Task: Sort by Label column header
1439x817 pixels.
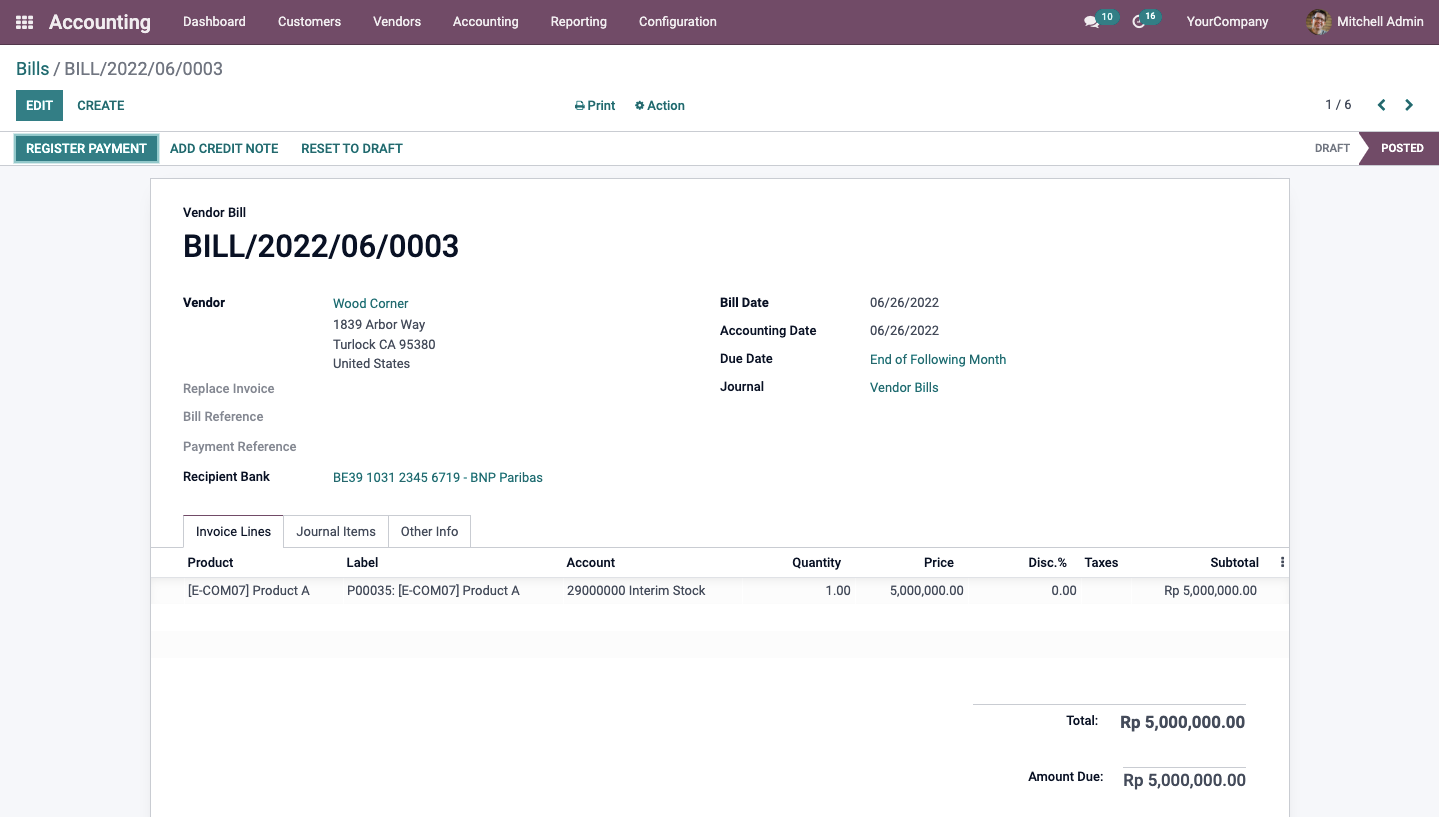Action: (363, 563)
